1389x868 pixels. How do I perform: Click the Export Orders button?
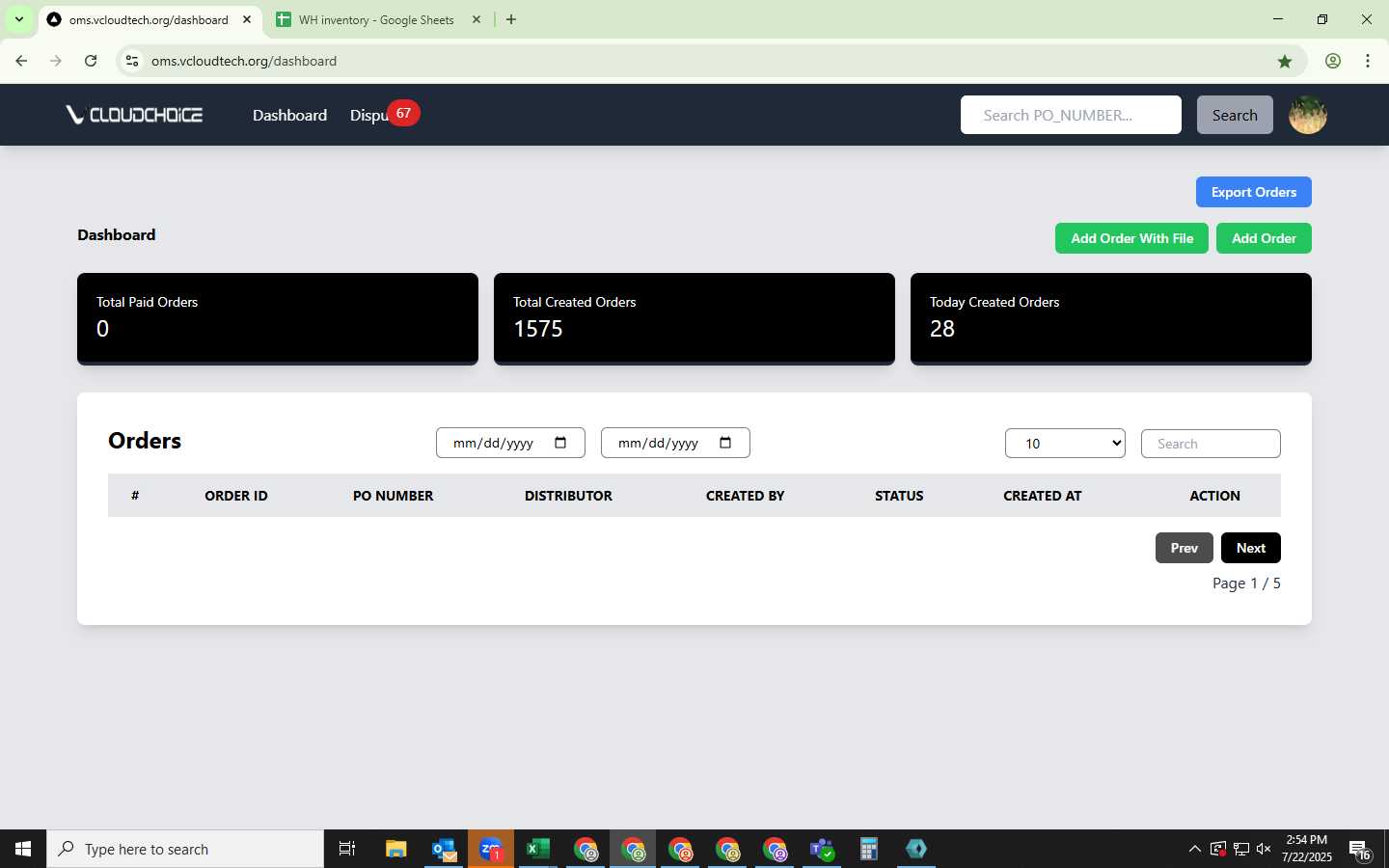[x=1254, y=192]
